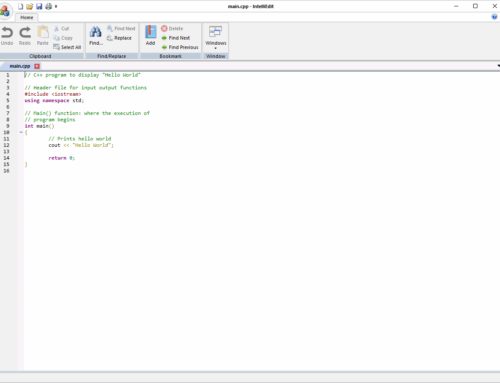Open help with the blue question icon
The width and height of the screenshot is (500, 383).
click(x=494, y=17)
